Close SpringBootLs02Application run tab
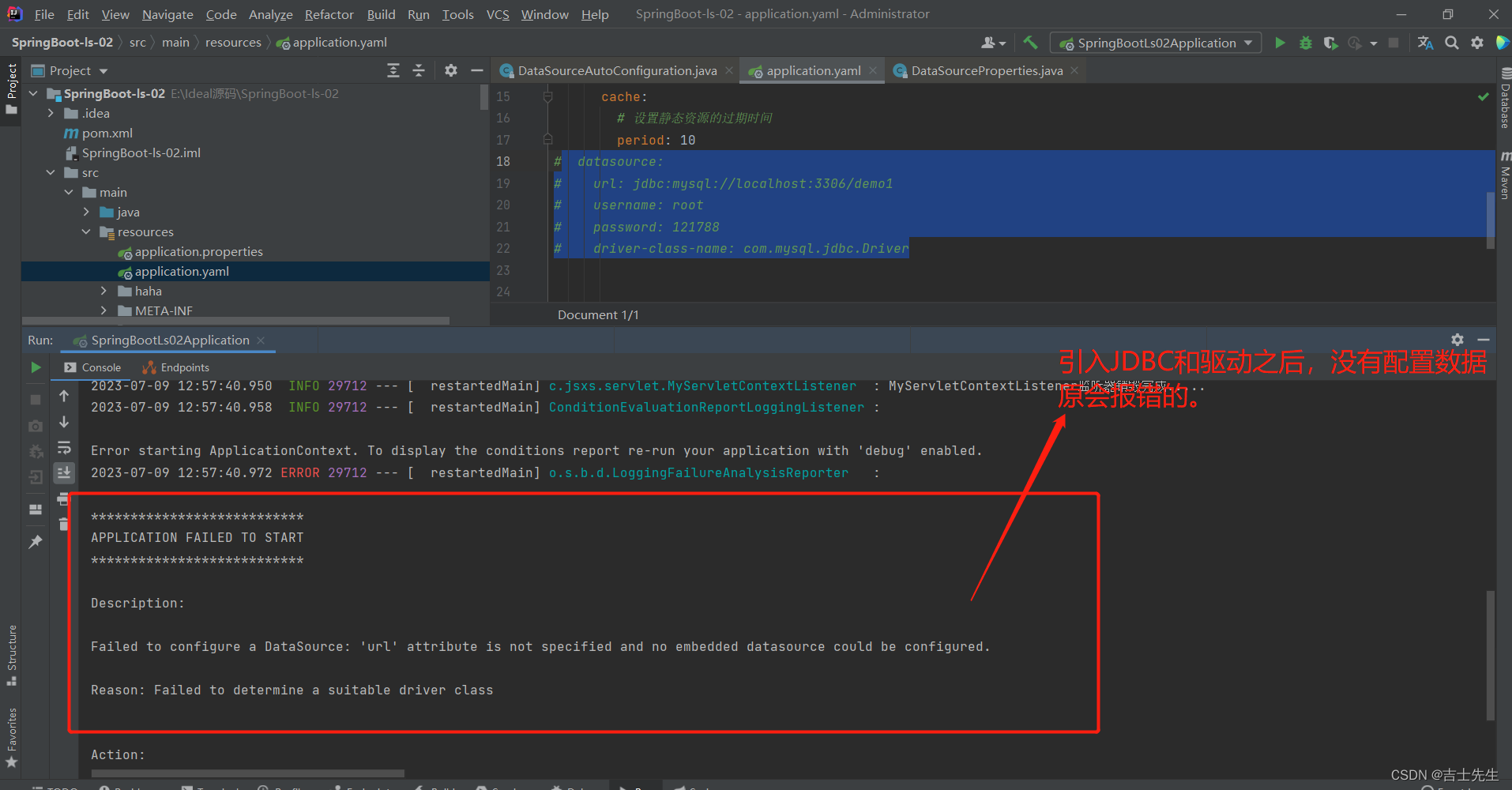Image resolution: width=1512 pixels, height=790 pixels. 261,340
